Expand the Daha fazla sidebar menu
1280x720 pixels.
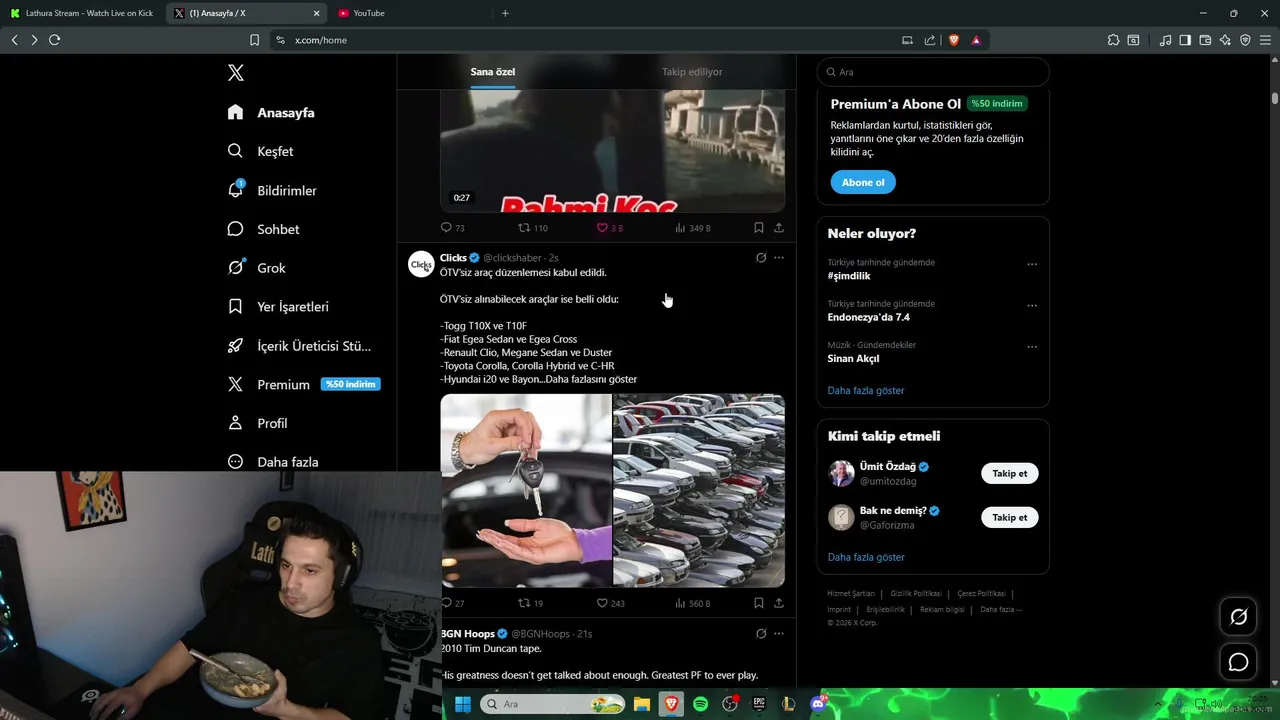click(273, 462)
